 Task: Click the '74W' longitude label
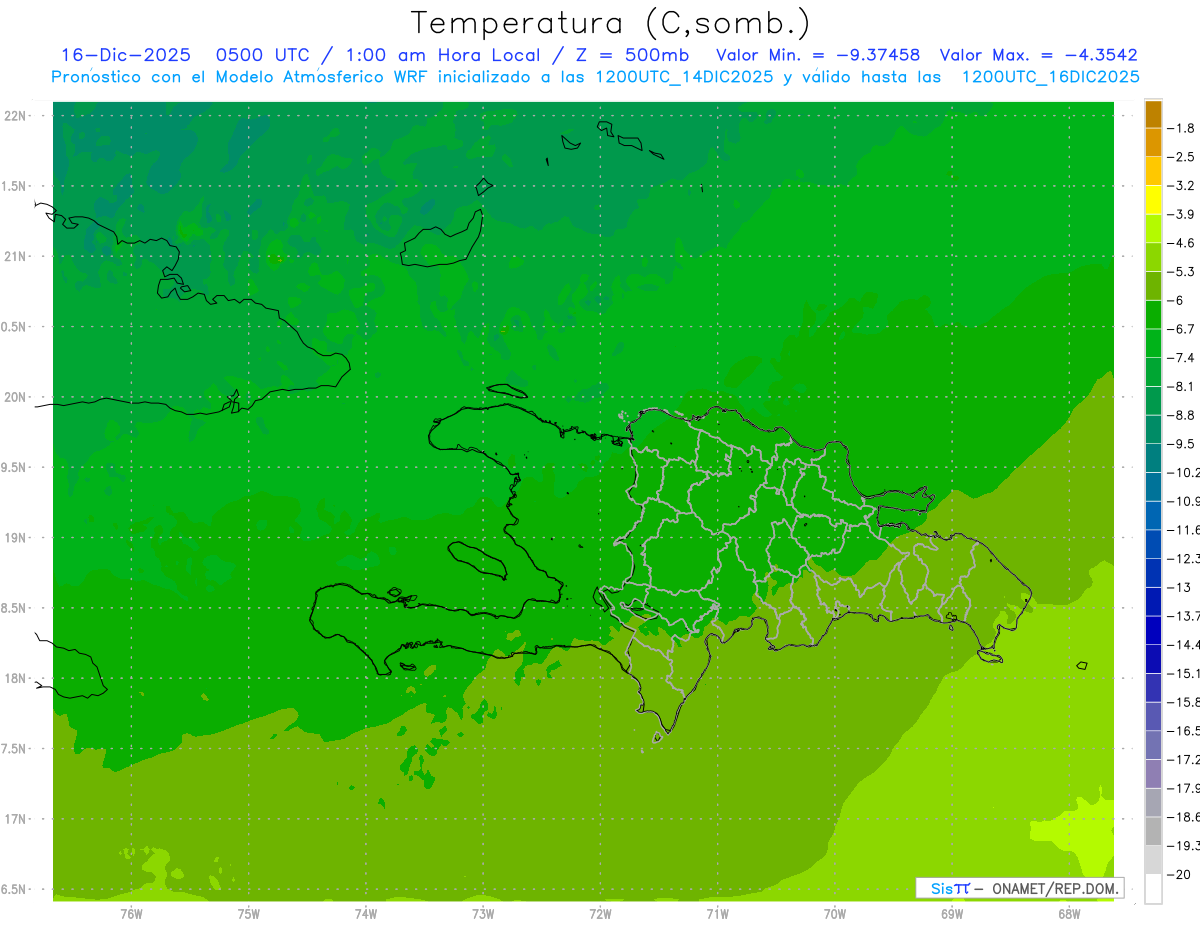coord(366,914)
